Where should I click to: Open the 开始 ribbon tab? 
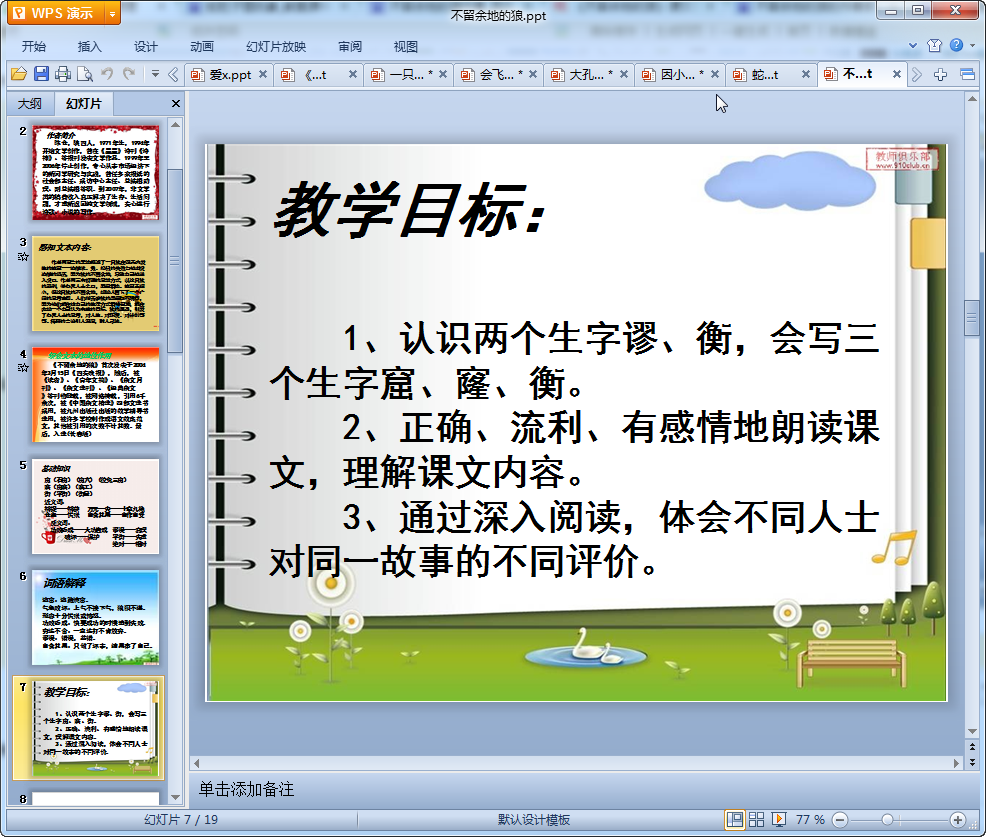coord(34,47)
